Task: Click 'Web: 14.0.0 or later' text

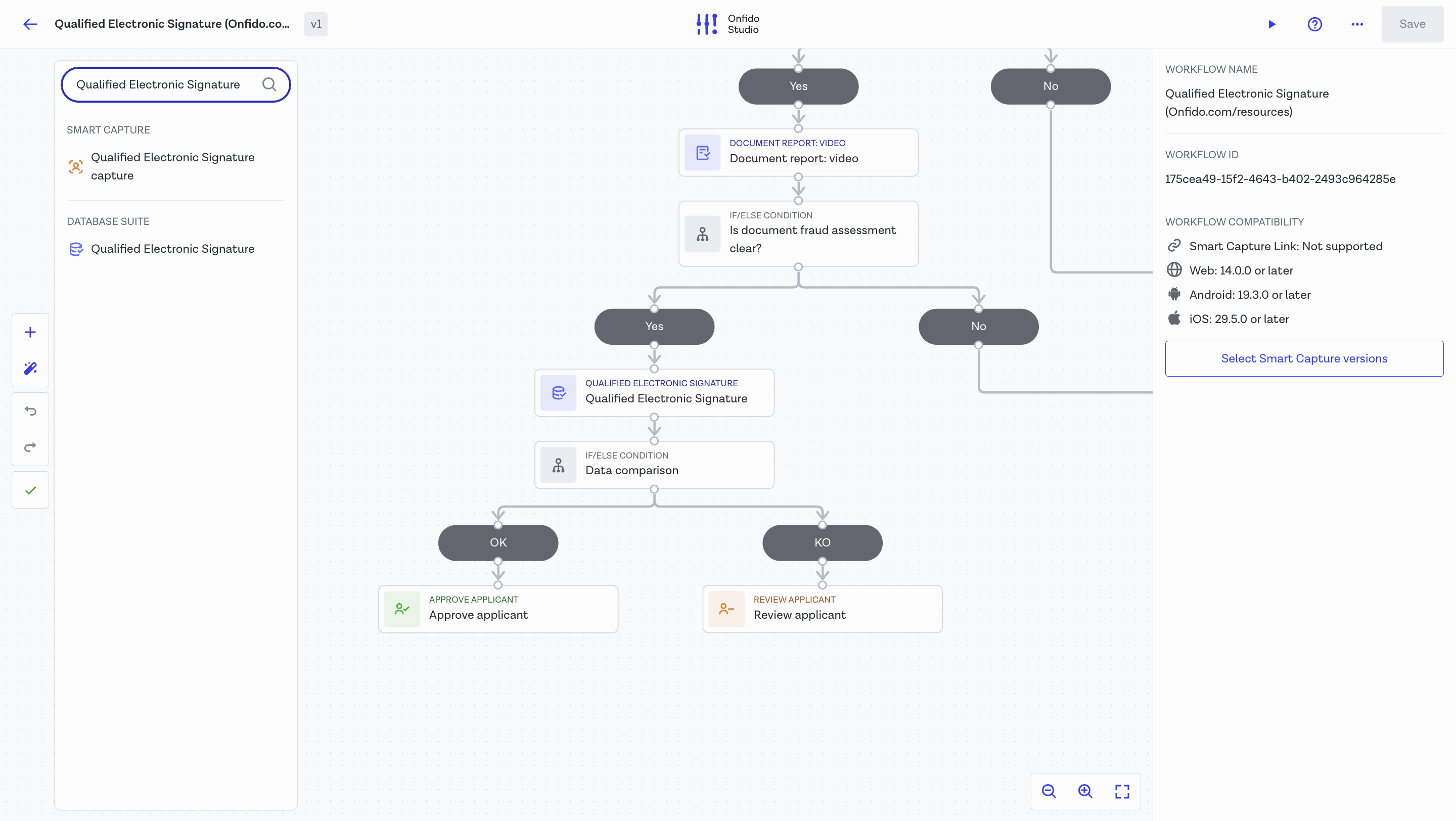Action: (1241, 270)
